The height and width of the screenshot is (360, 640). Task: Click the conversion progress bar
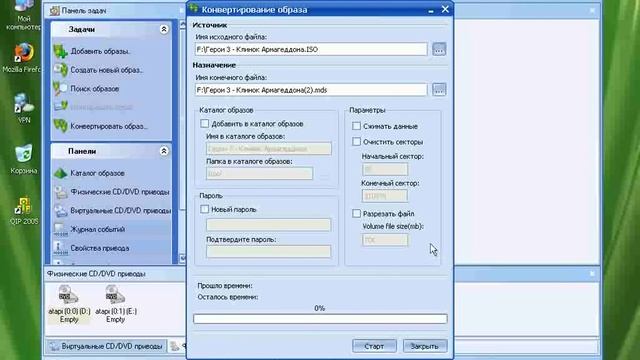pos(320,319)
